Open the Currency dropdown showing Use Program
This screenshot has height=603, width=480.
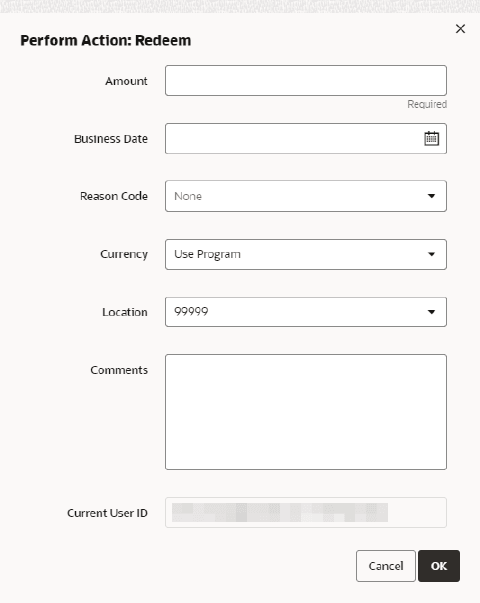(x=306, y=254)
